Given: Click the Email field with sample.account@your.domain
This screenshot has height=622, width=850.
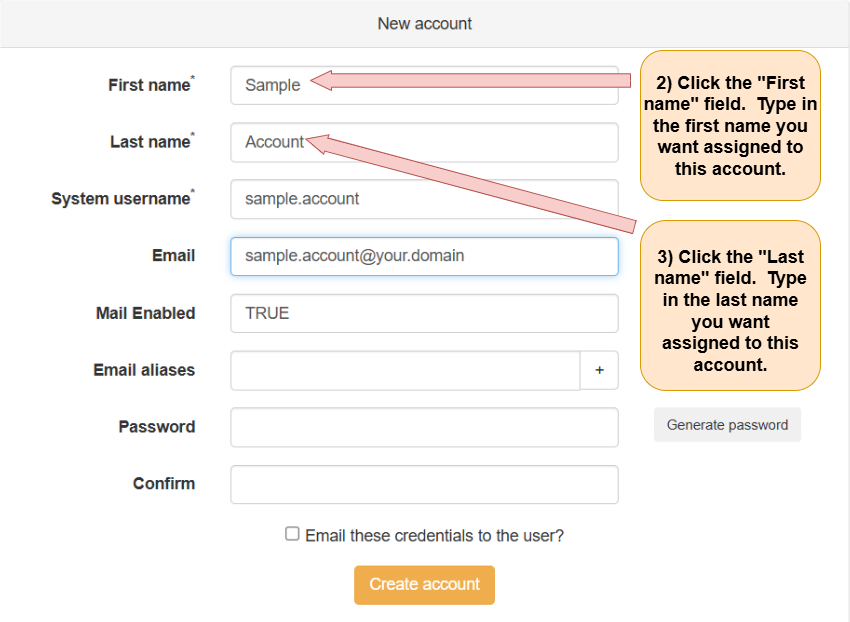Looking at the screenshot, I should click(x=424, y=256).
